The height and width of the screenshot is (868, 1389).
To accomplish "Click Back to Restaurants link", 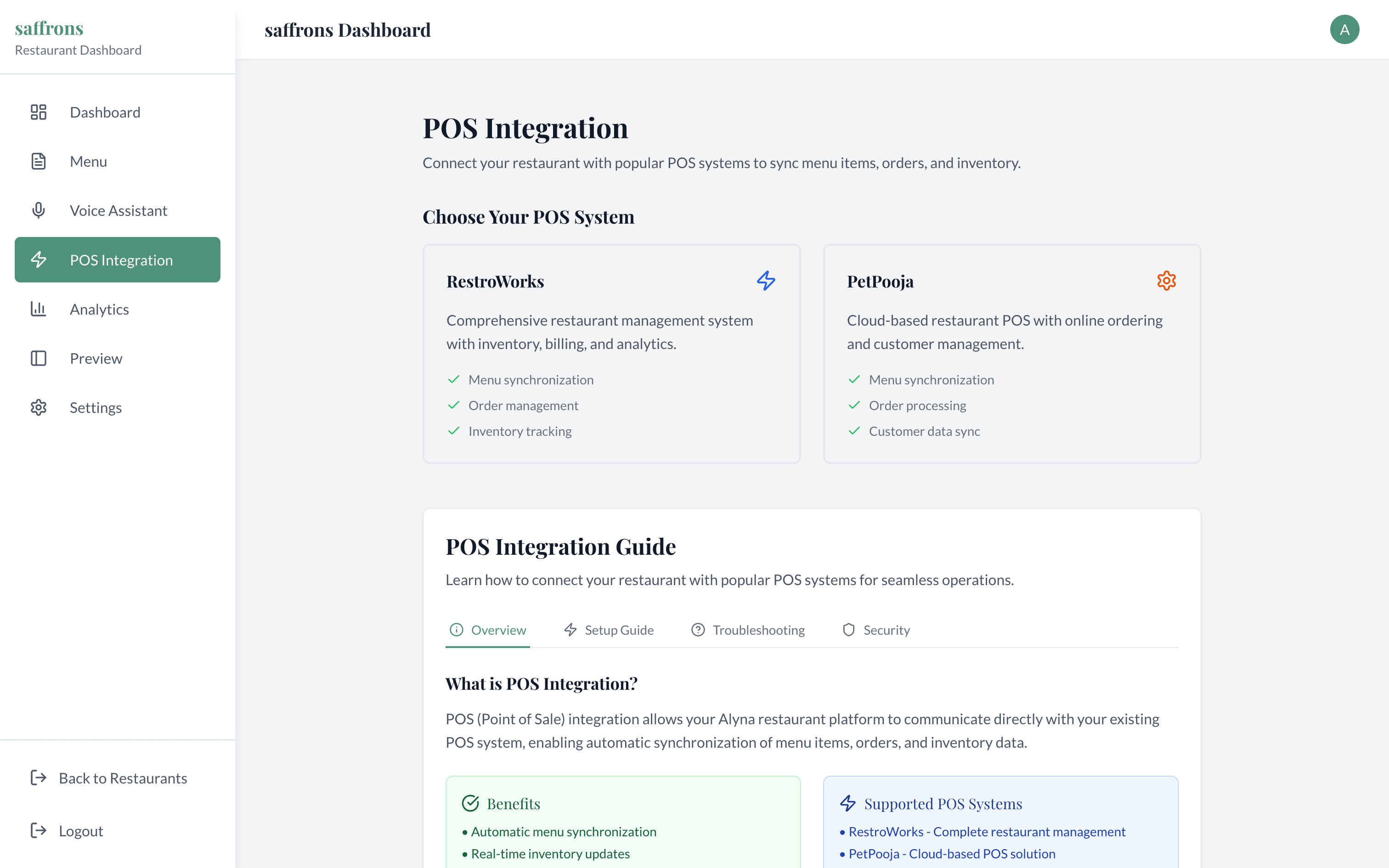I will coord(123,778).
